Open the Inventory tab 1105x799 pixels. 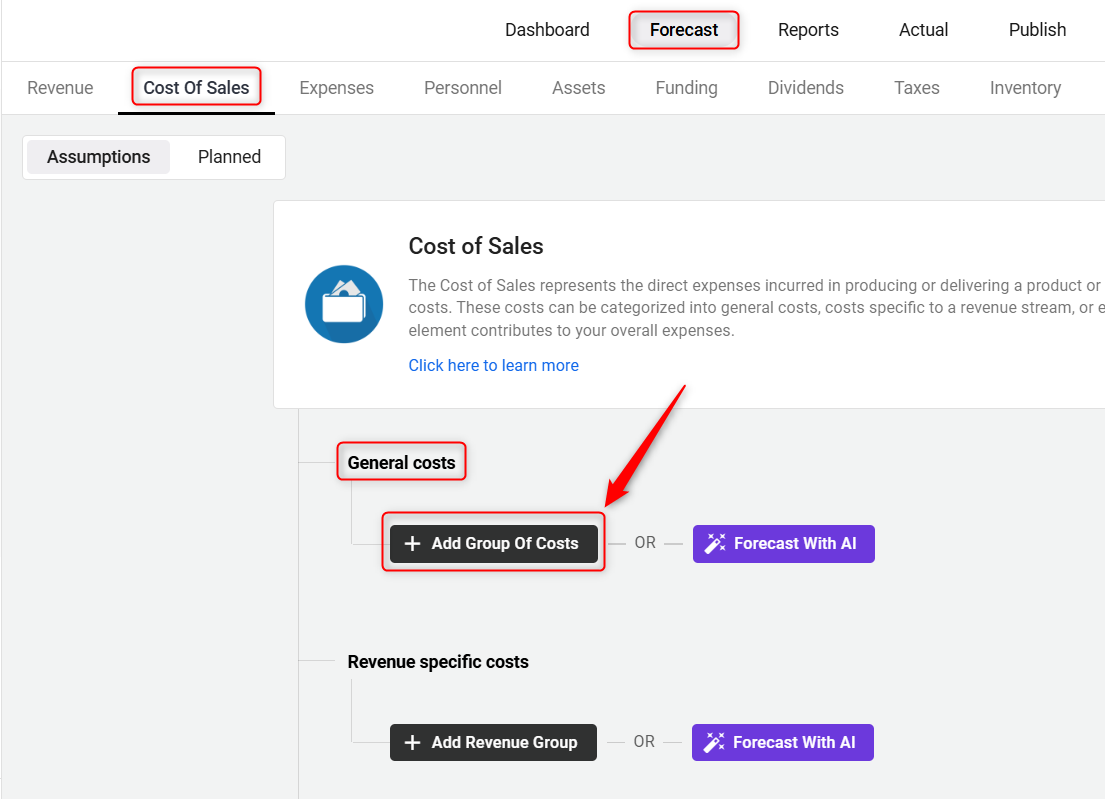coord(1025,88)
